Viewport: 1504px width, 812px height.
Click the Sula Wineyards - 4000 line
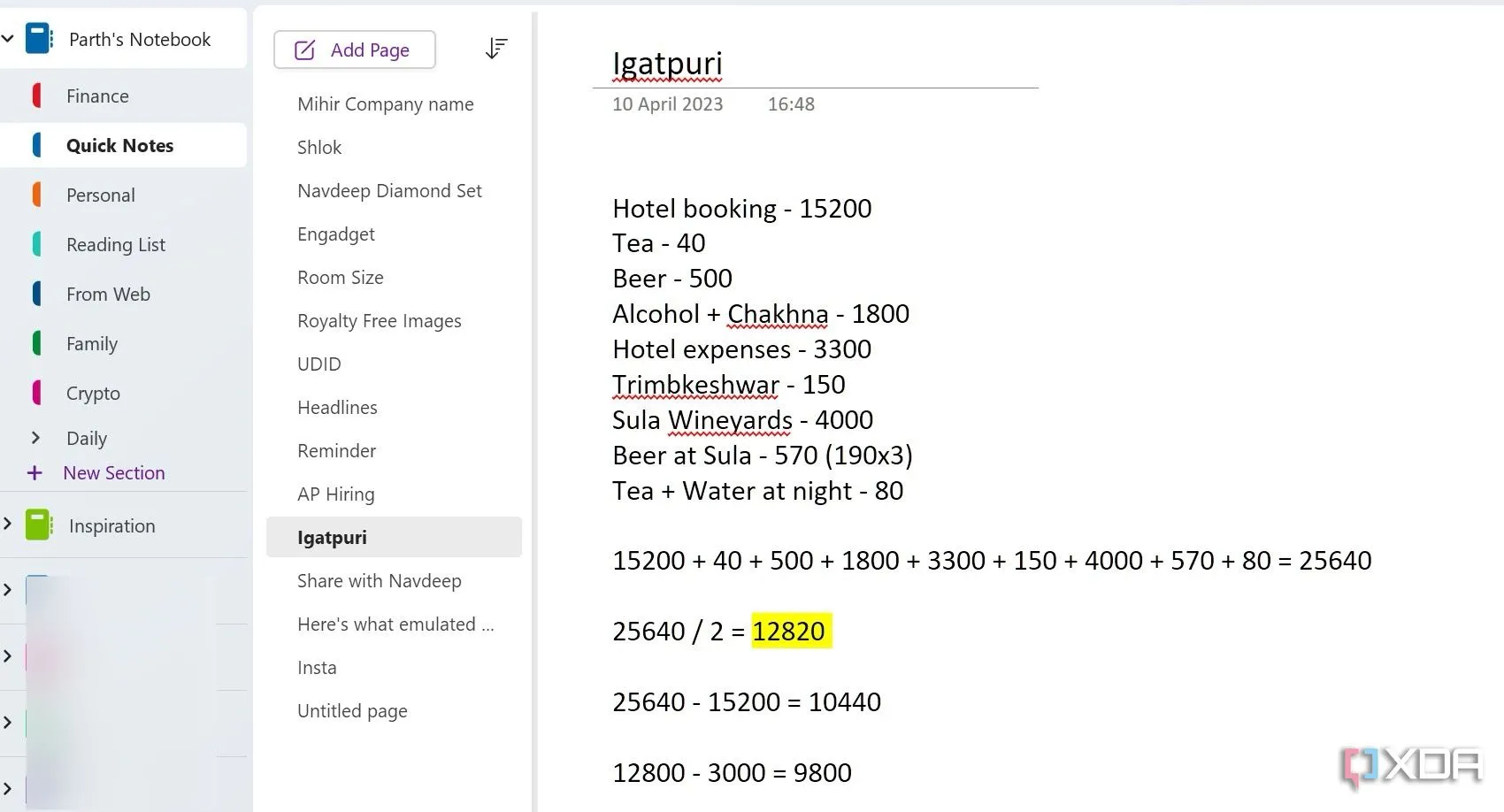pos(742,420)
